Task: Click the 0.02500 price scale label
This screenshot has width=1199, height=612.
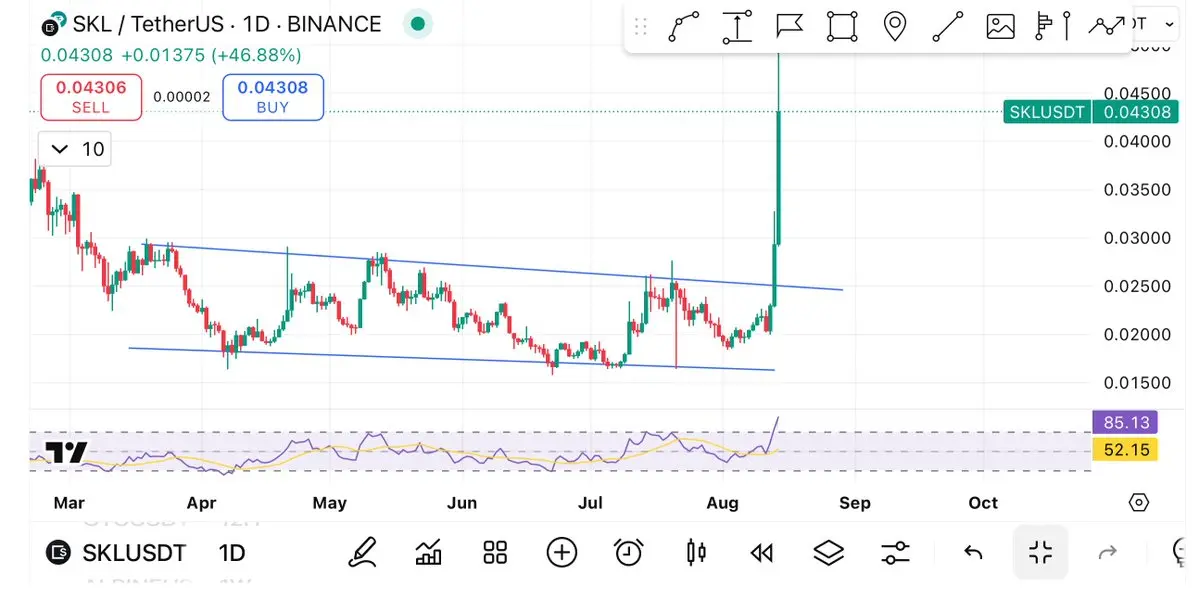Action: (1137, 286)
